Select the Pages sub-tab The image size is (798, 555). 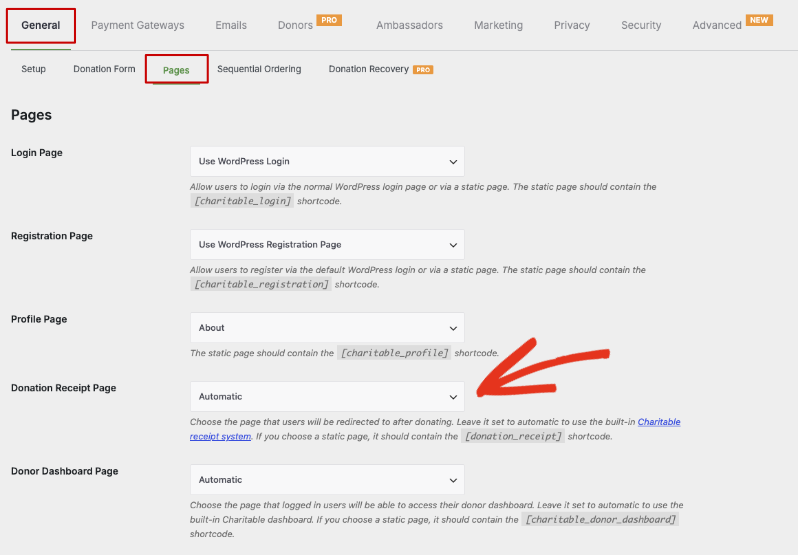pyautogui.click(x=176, y=70)
